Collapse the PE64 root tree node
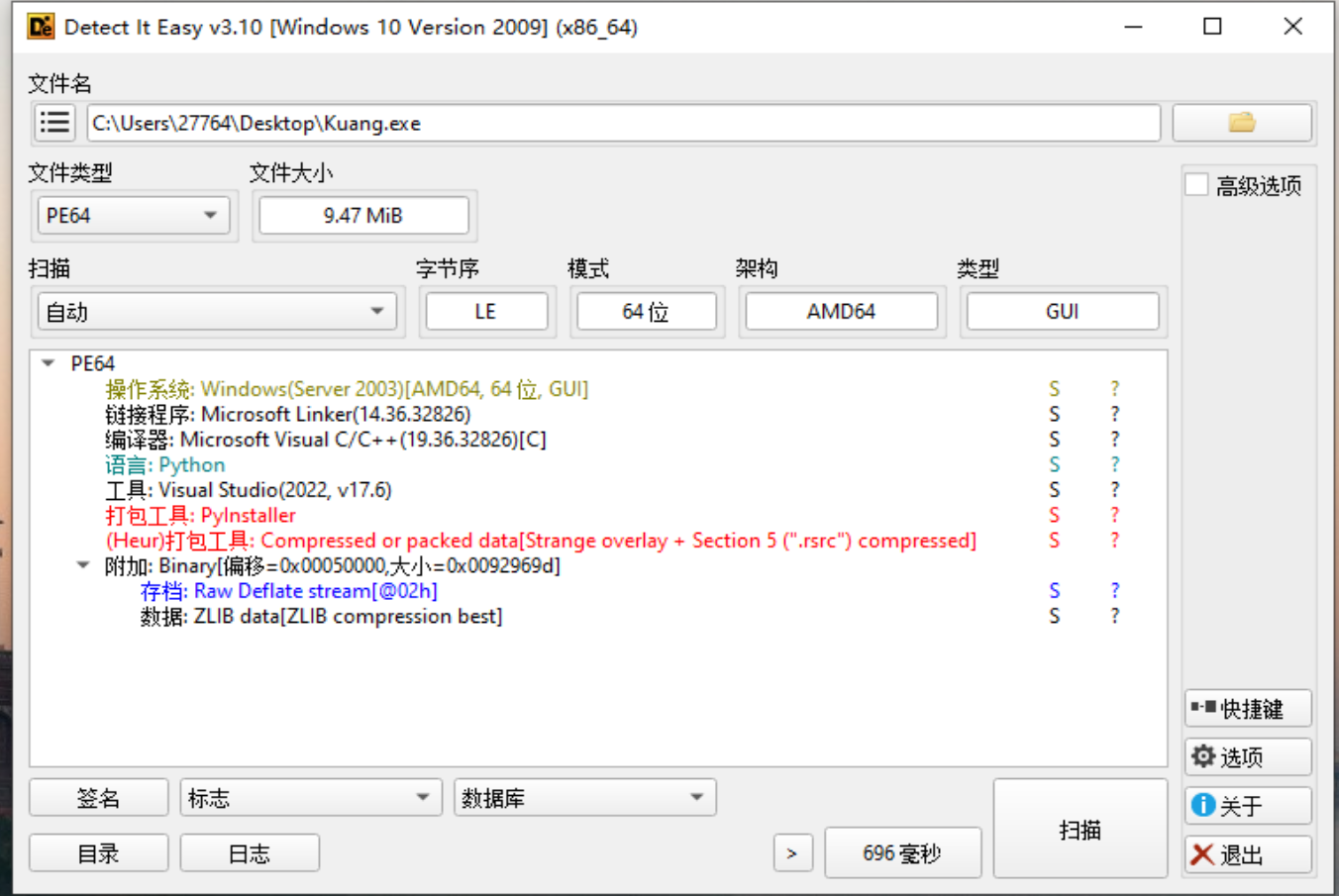This screenshot has height=896, width=1339. [48, 363]
